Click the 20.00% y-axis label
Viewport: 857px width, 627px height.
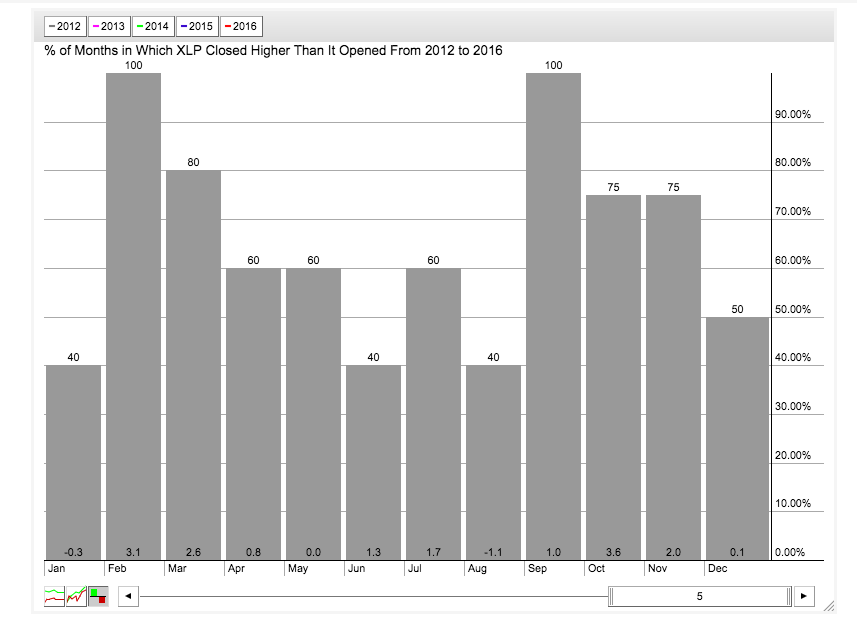point(793,455)
